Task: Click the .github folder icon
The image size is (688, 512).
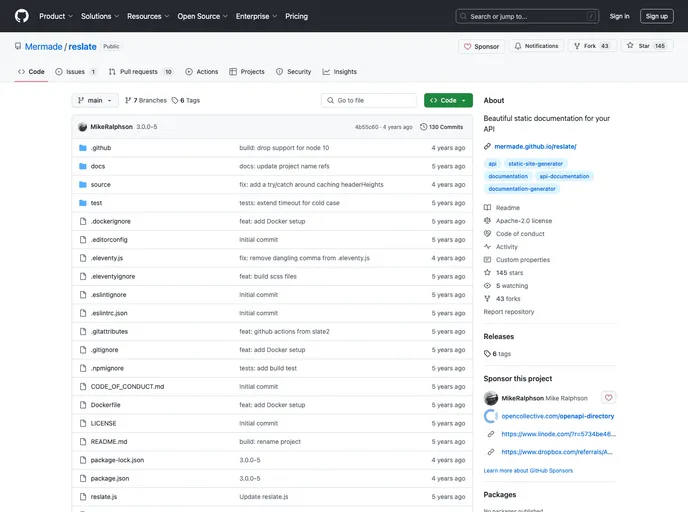Action: pyautogui.click(x=82, y=147)
